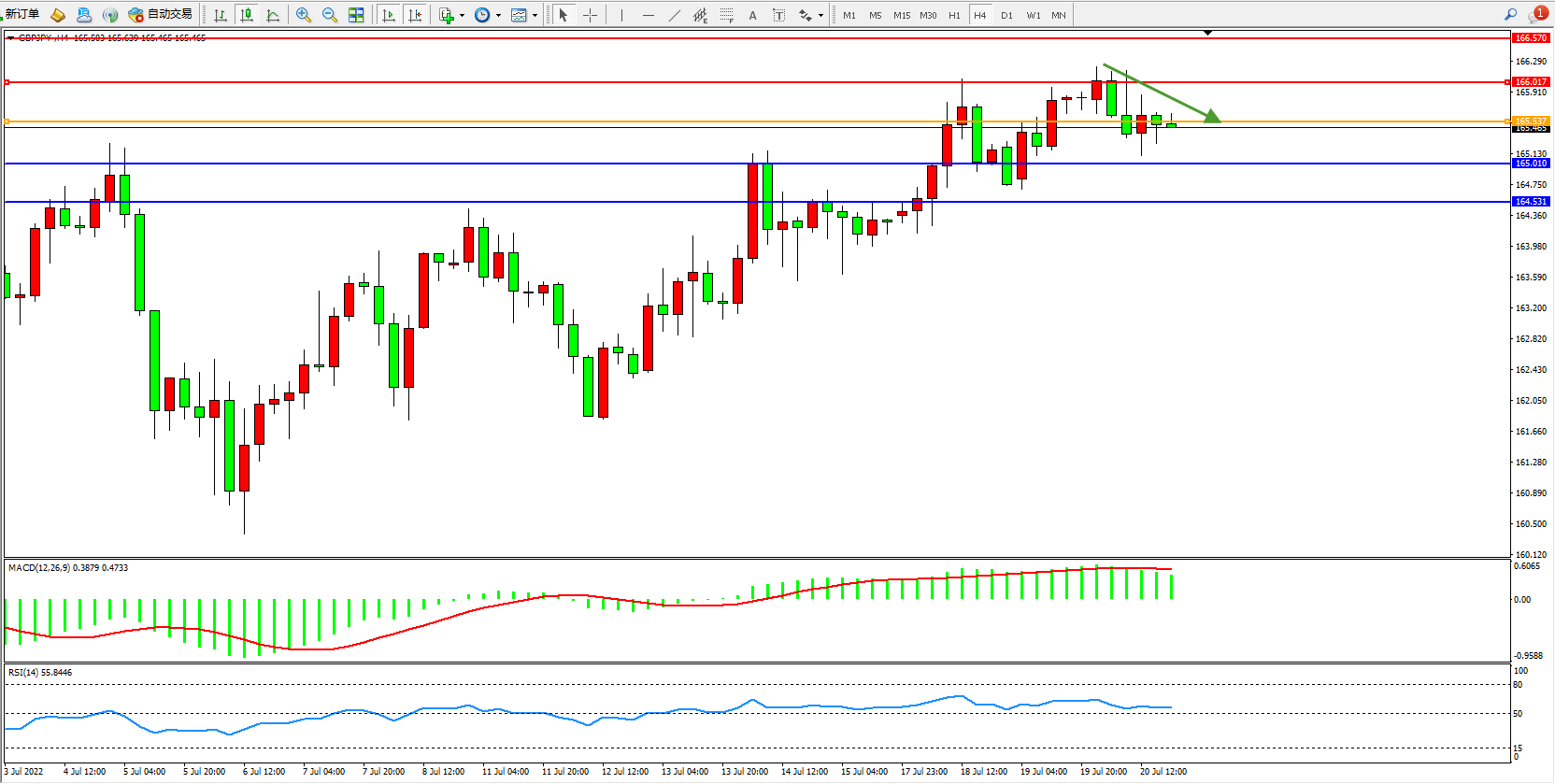Click the chart shift triangle marker at top

pos(1207,33)
